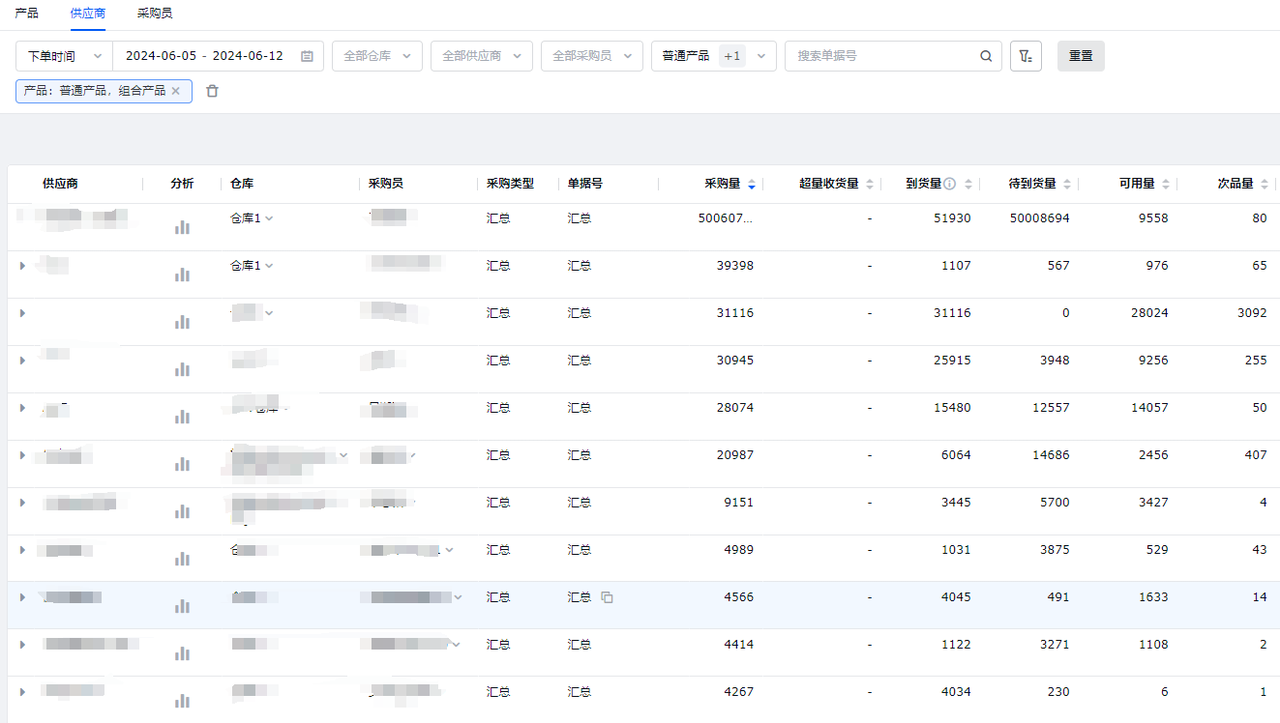The width and height of the screenshot is (1280, 723).
Task: Open the 全部供应商 dropdown
Action: 482,56
